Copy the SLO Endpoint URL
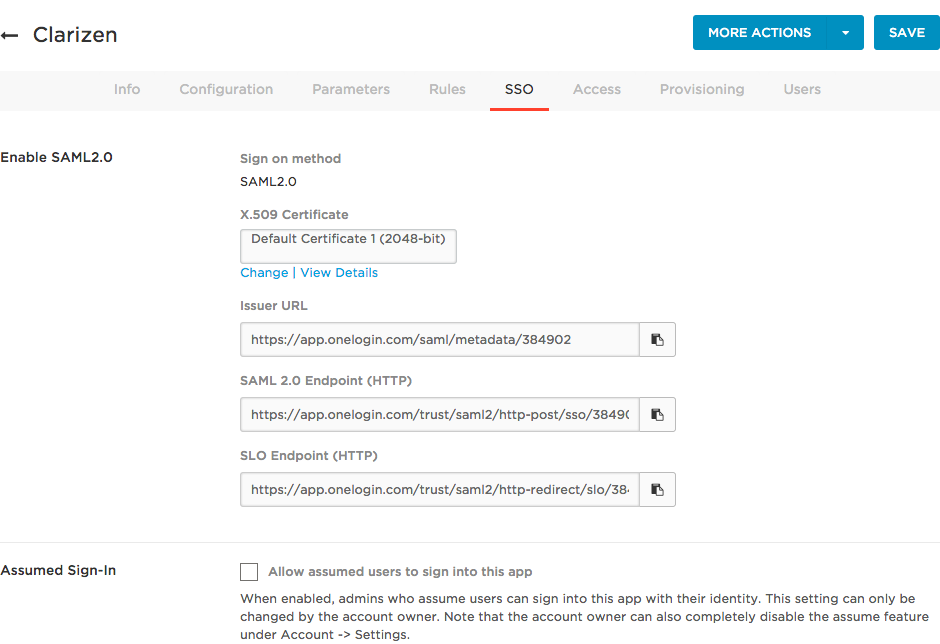940x644 pixels. tap(657, 489)
